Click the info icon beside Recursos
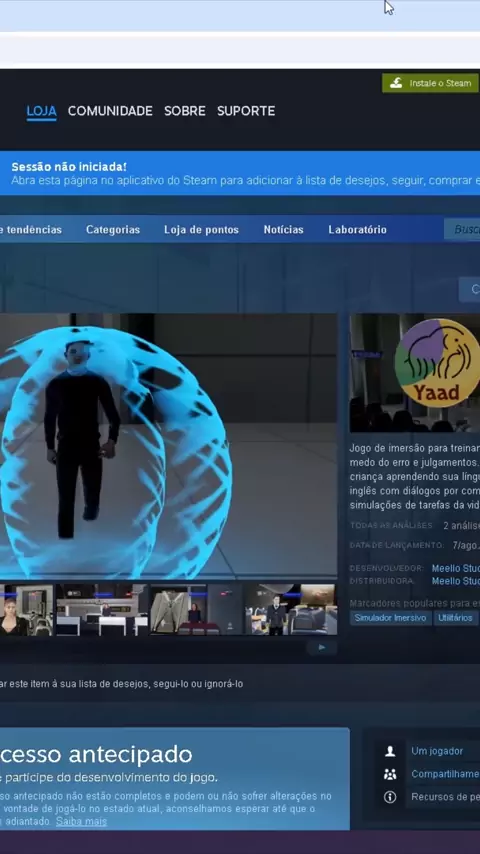This screenshot has width=480, height=854. (x=390, y=797)
